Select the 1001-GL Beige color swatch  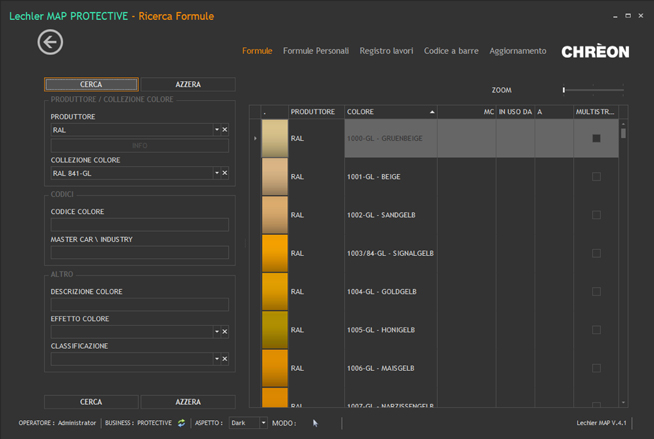(274, 176)
